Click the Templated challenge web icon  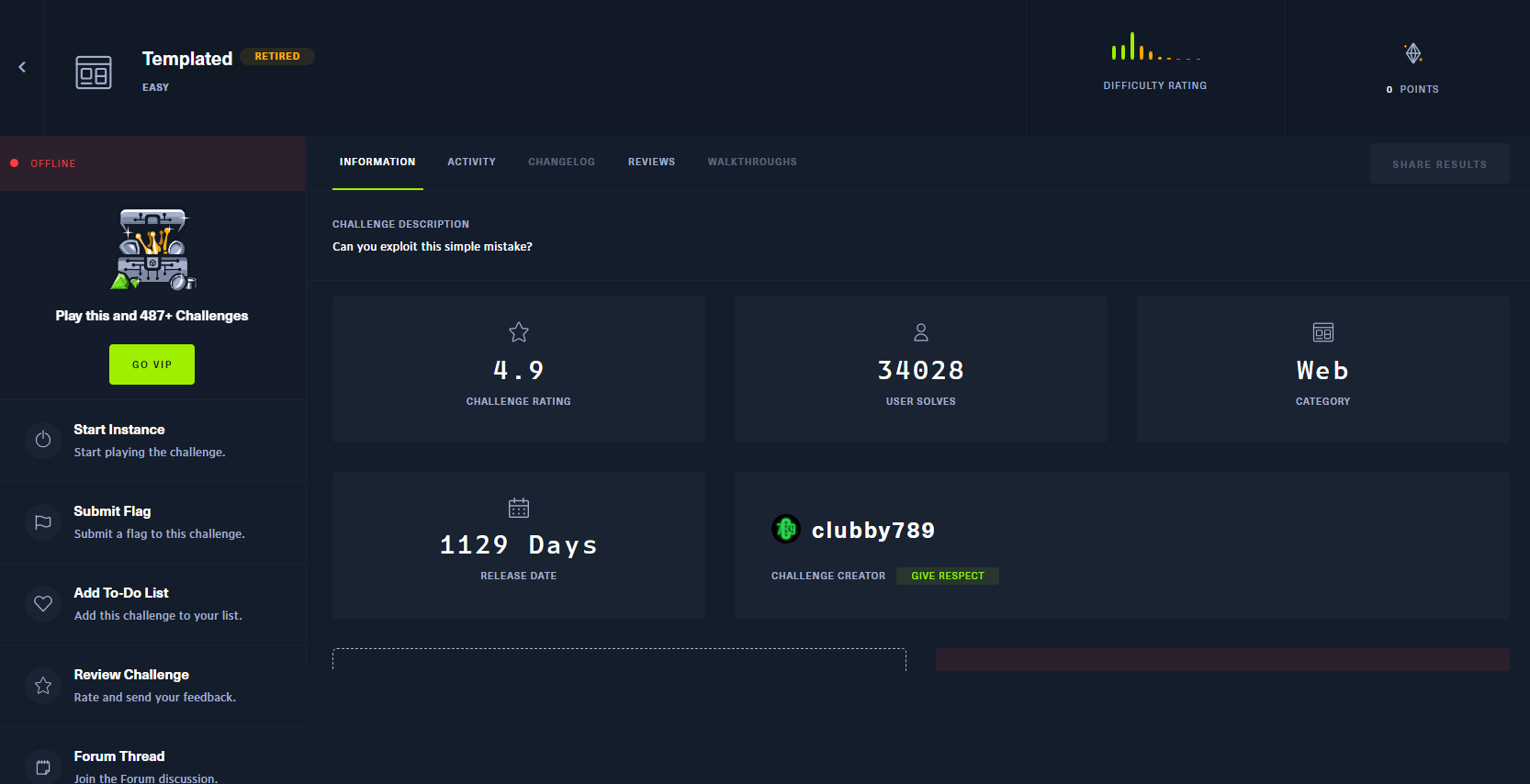tap(94, 73)
